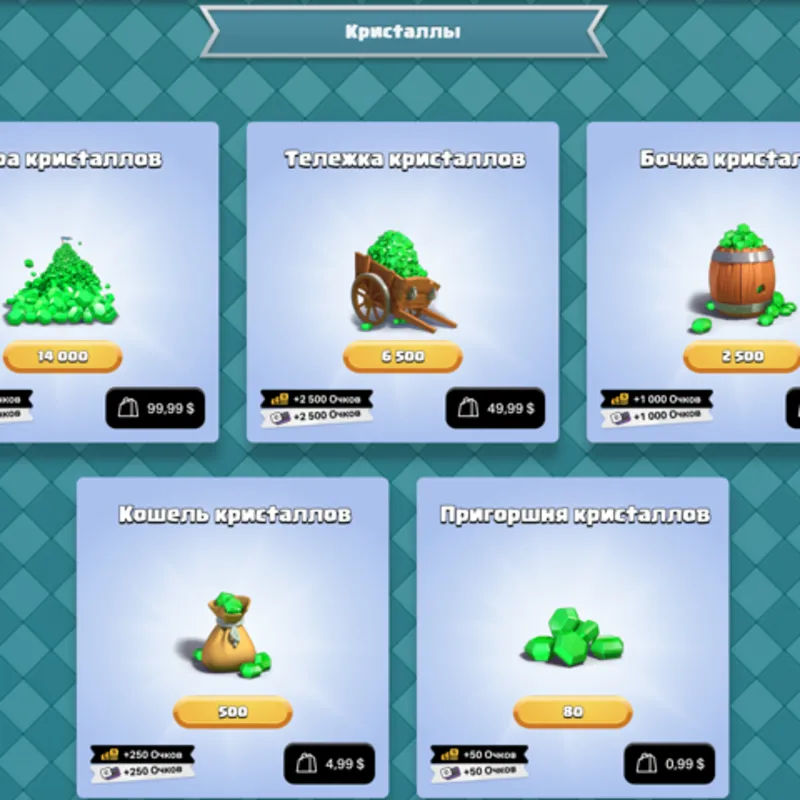Click the purple +2 500 Очков bonus badge
The image size is (800, 800).
point(317,416)
